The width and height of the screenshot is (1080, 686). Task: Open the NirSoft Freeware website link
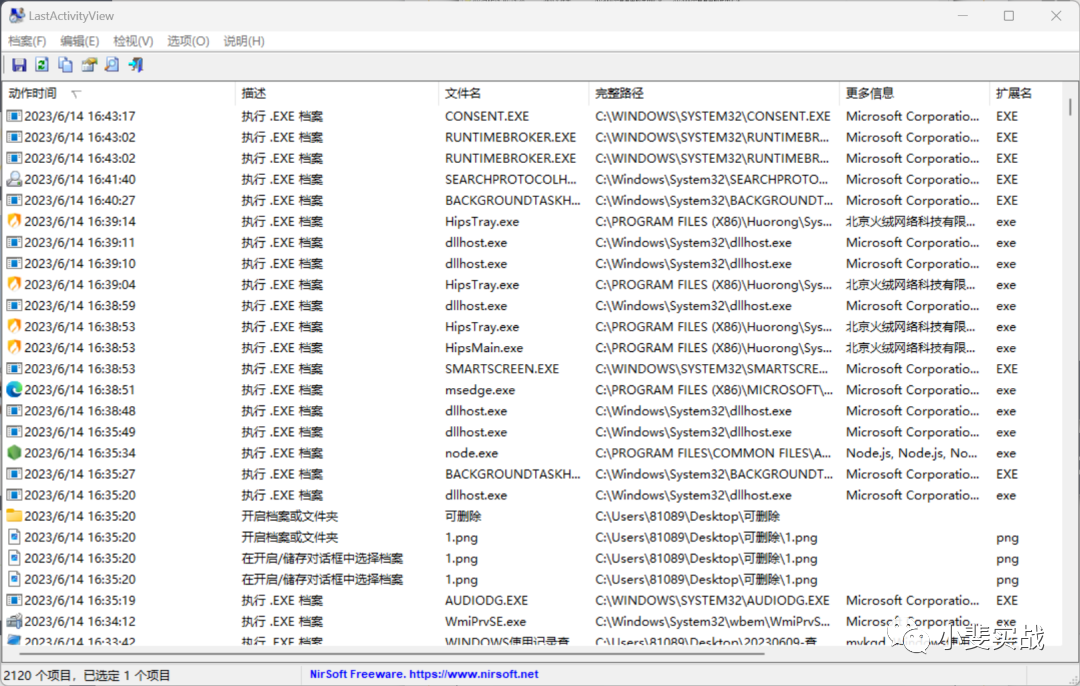(424, 674)
